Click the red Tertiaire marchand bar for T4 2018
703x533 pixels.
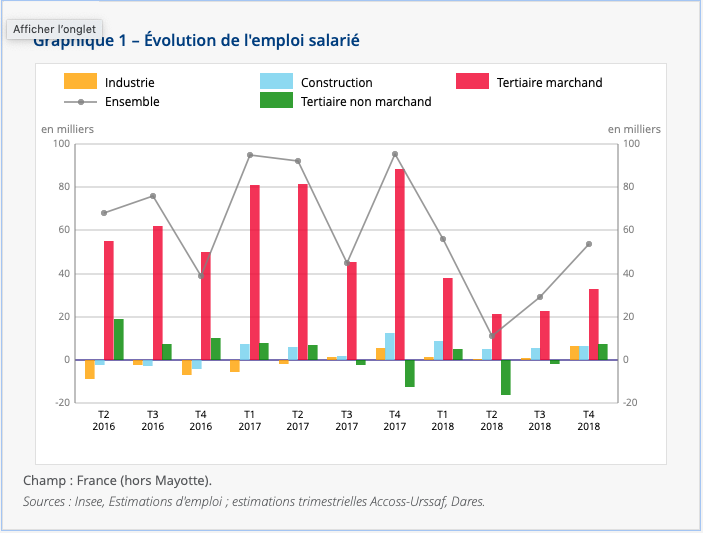pos(594,325)
